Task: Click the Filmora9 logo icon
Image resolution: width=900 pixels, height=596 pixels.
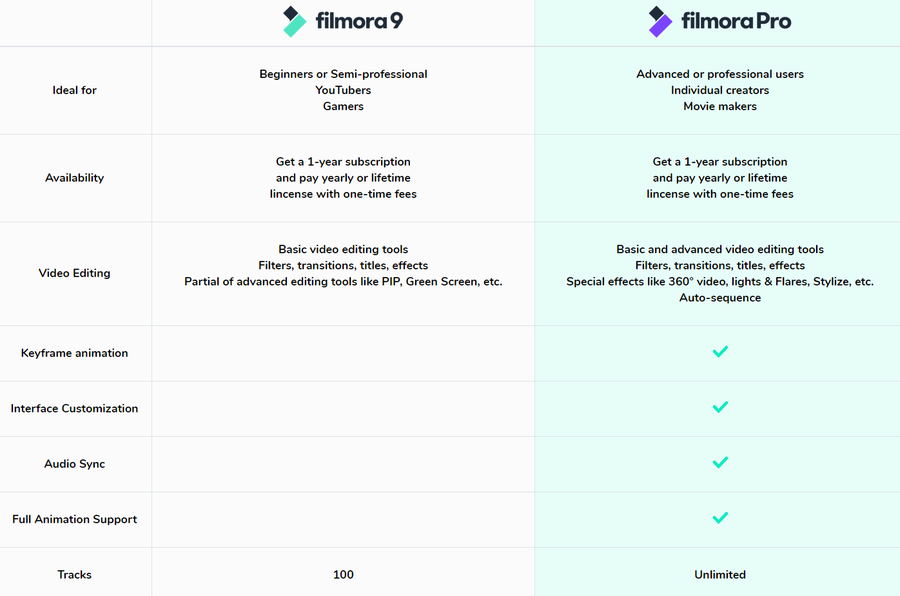Action: click(295, 21)
